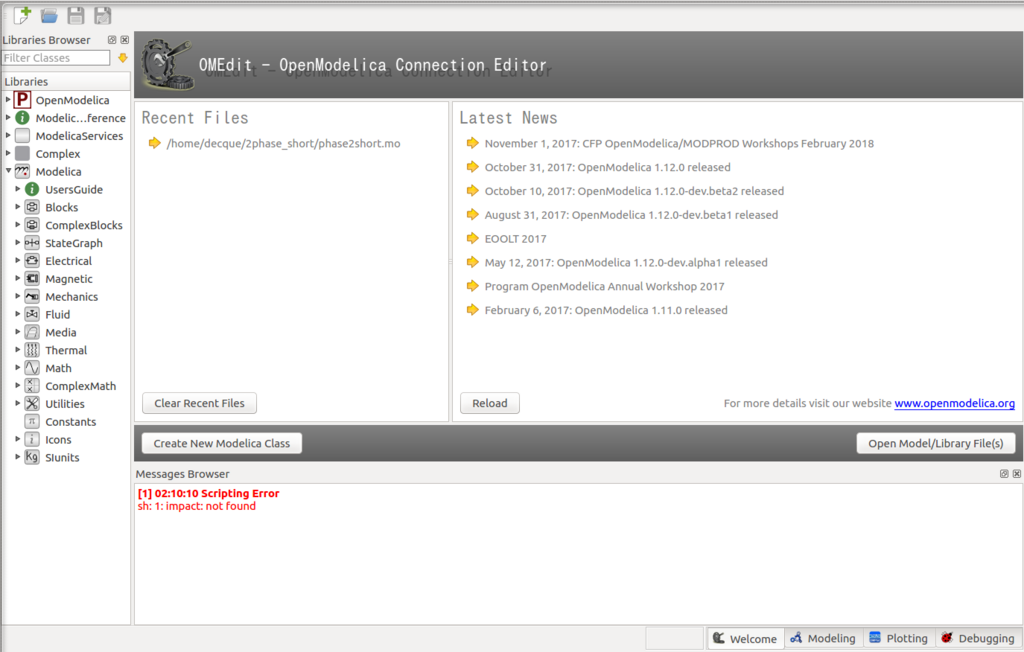Click the Libraries column header
Image resolution: width=1024 pixels, height=652 pixels.
point(66,82)
